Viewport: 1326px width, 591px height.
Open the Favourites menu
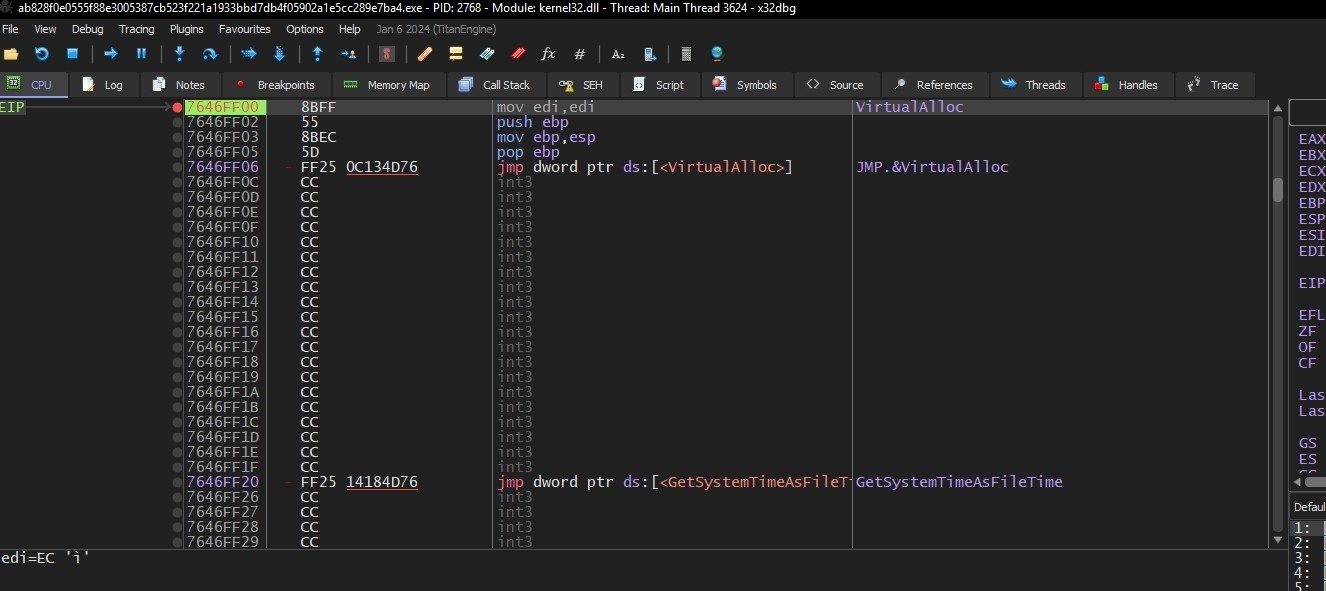tap(244, 29)
